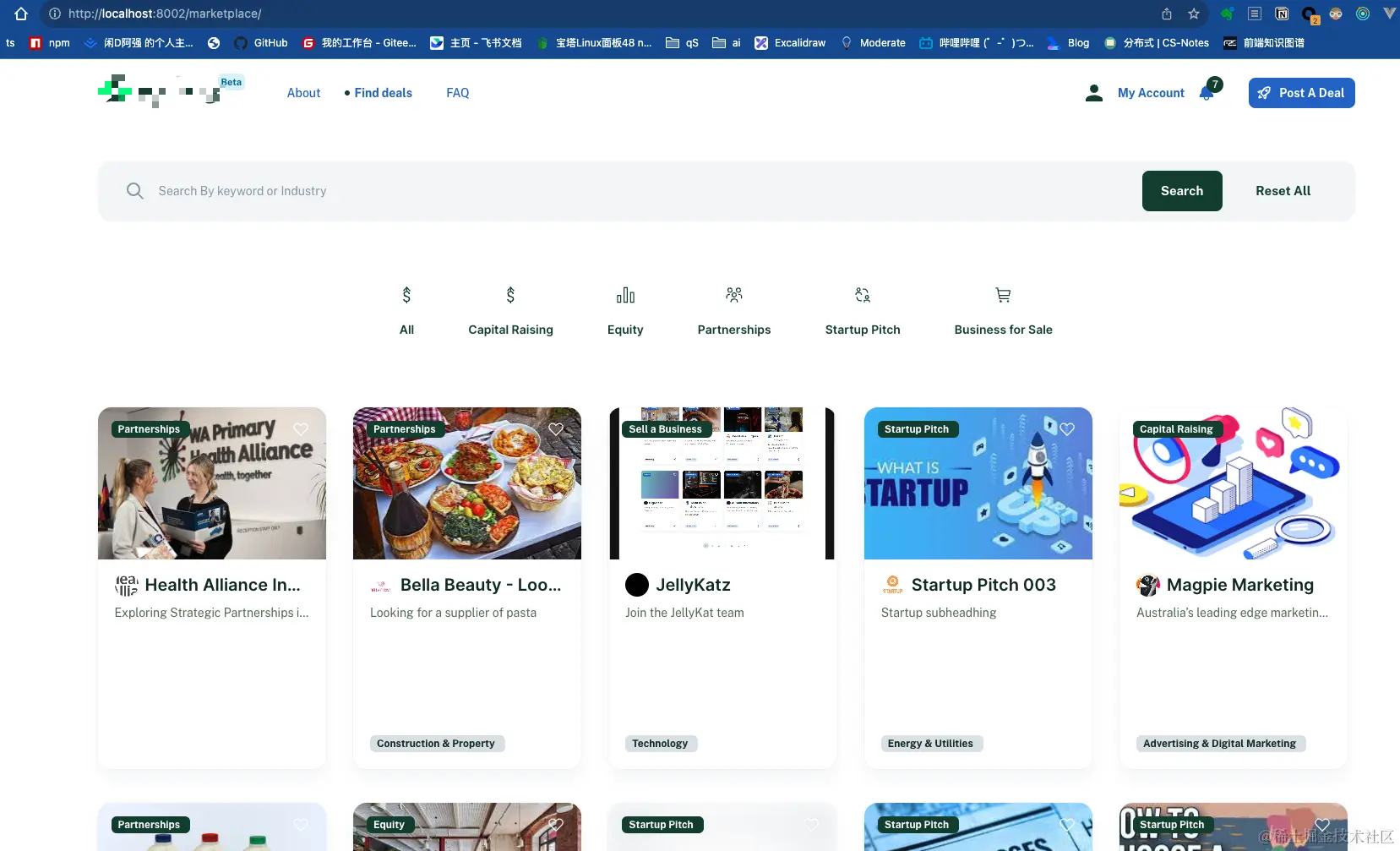The height and width of the screenshot is (851, 1400).
Task: Click the share icon in the address bar
Action: (x=1167, y=14)
